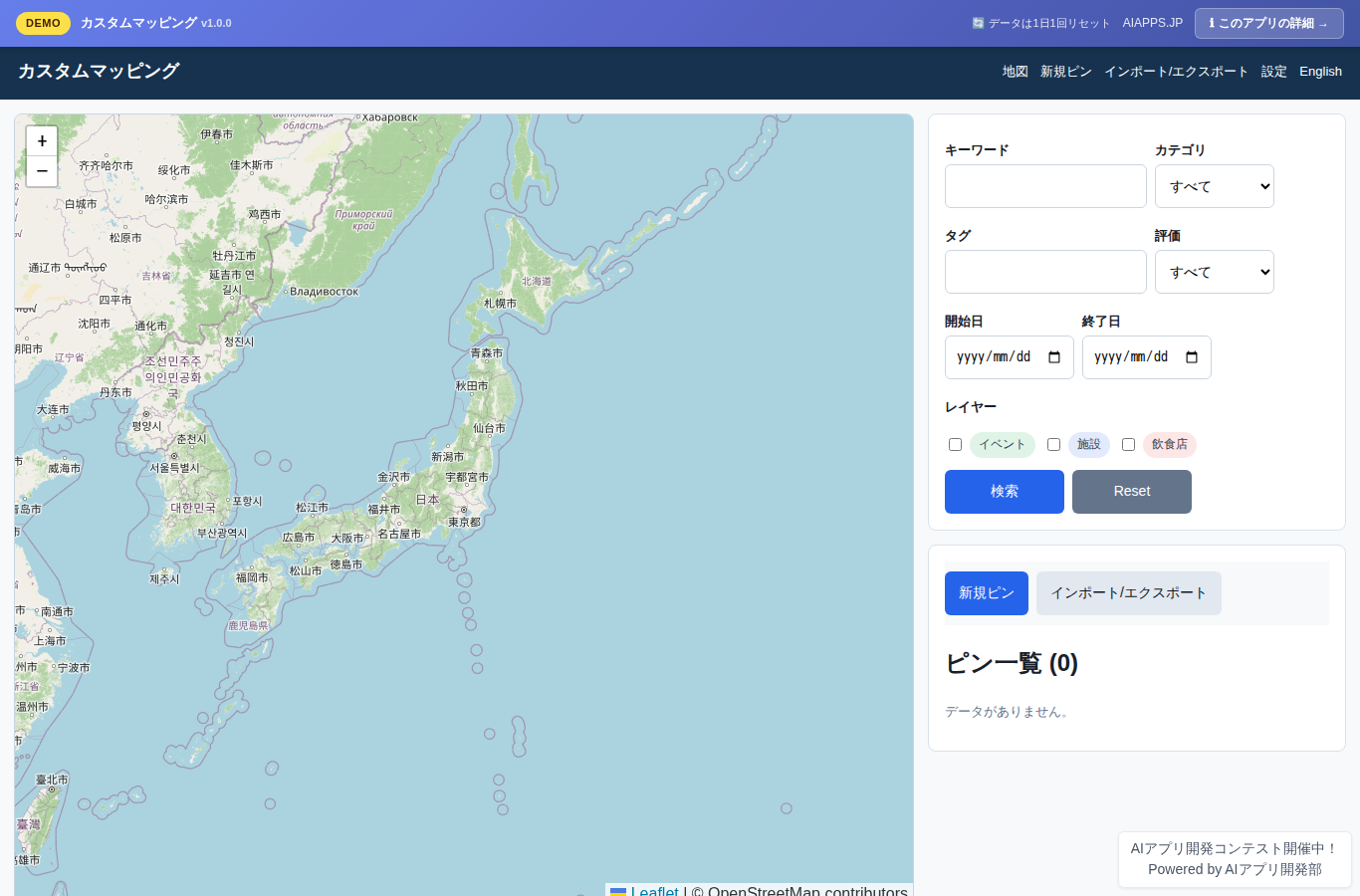
Task: Click the データがありません message
Action: point(1008,712)
